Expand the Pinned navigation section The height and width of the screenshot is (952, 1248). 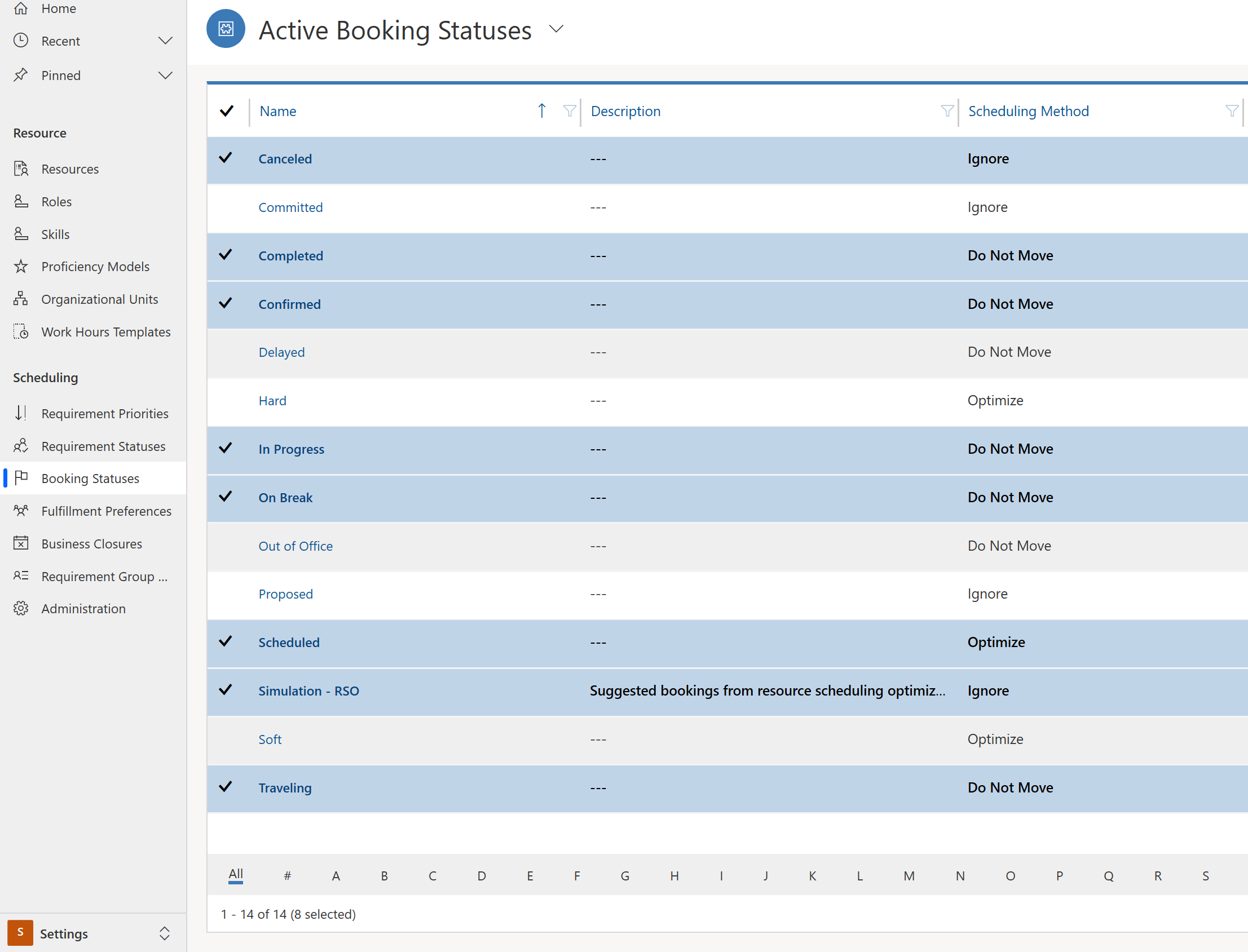pos(167,75)
